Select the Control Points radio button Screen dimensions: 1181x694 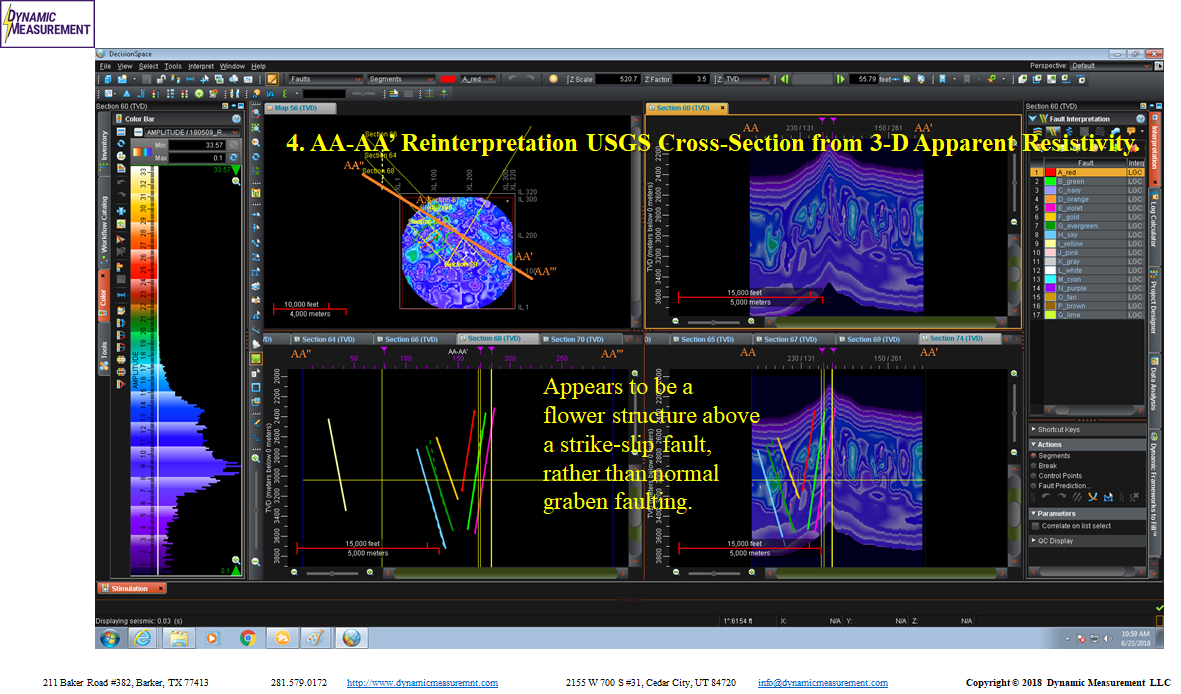point(1033,475)
